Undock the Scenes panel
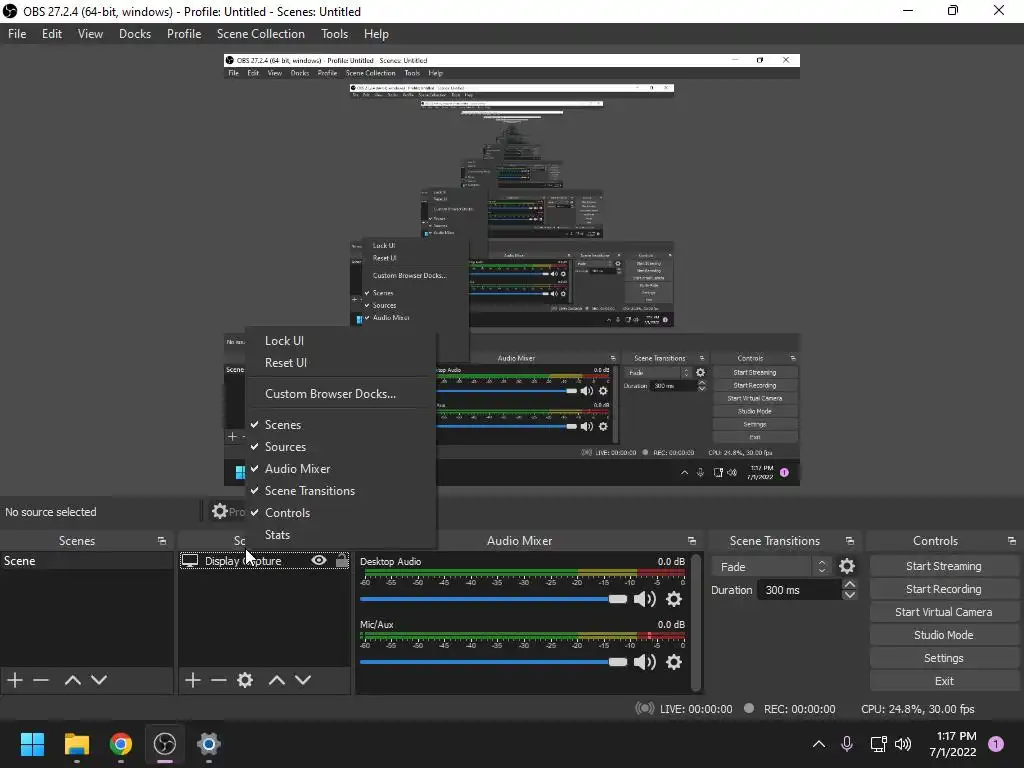The height and width of the screenshot is (768, 1024). (x=162, y=541)
